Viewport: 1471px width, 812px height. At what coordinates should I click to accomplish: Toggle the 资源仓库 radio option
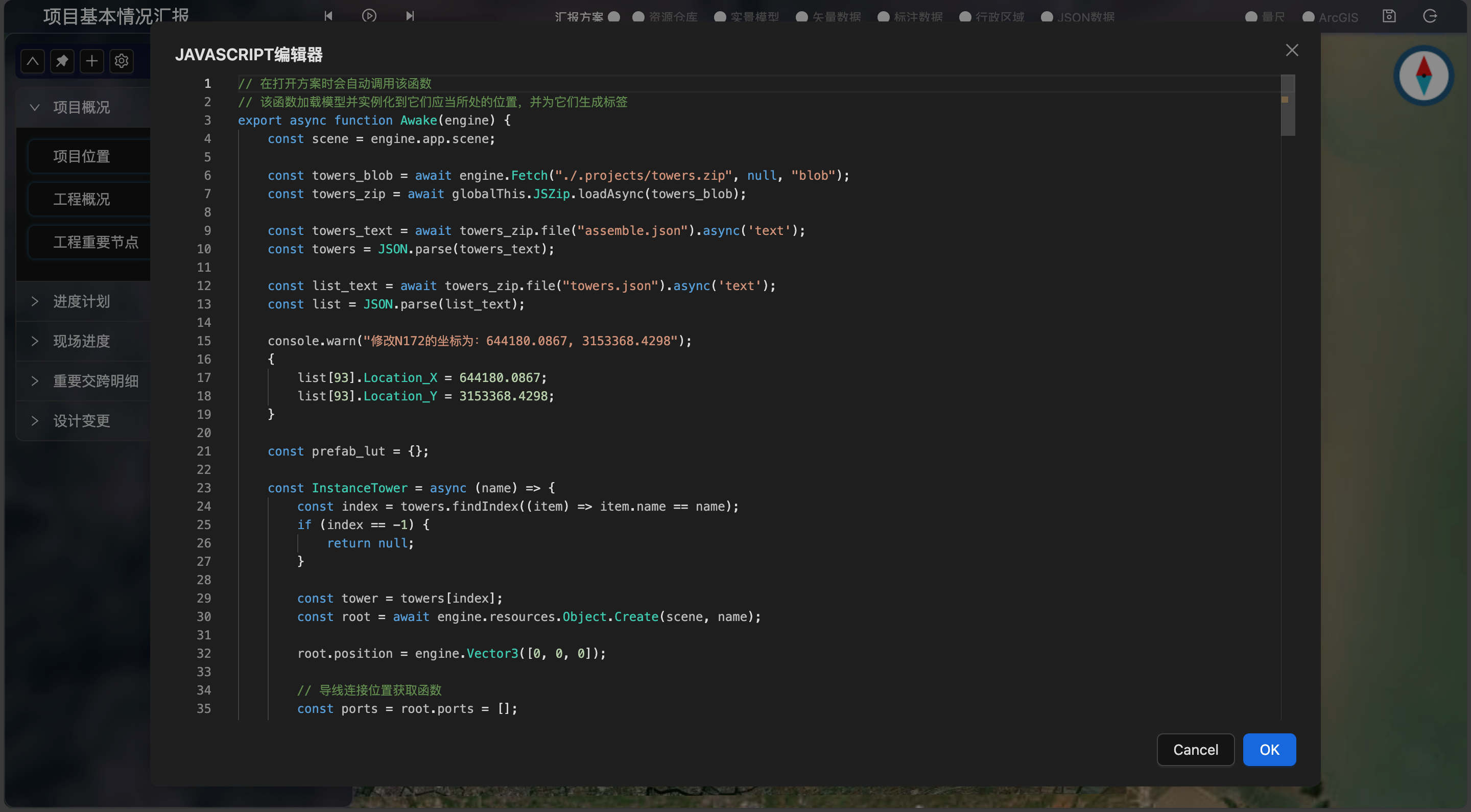(x=638, y=16)
